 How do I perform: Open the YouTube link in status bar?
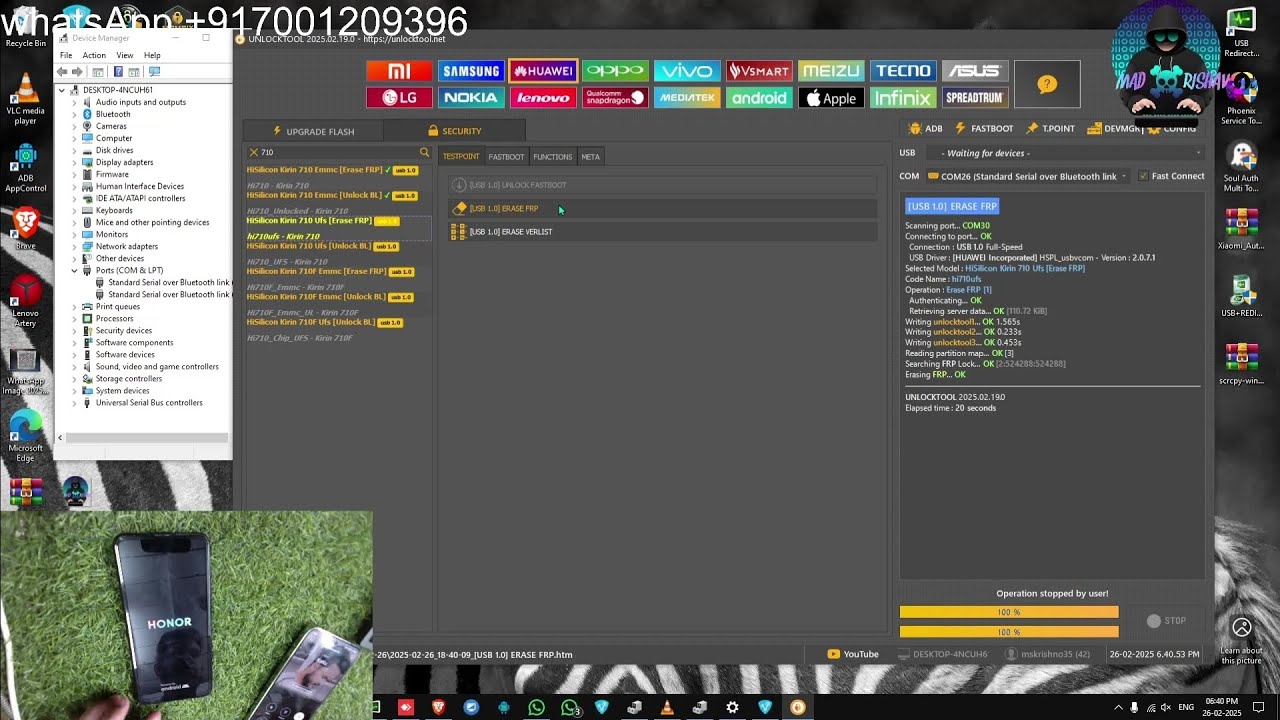pos(853,654)
